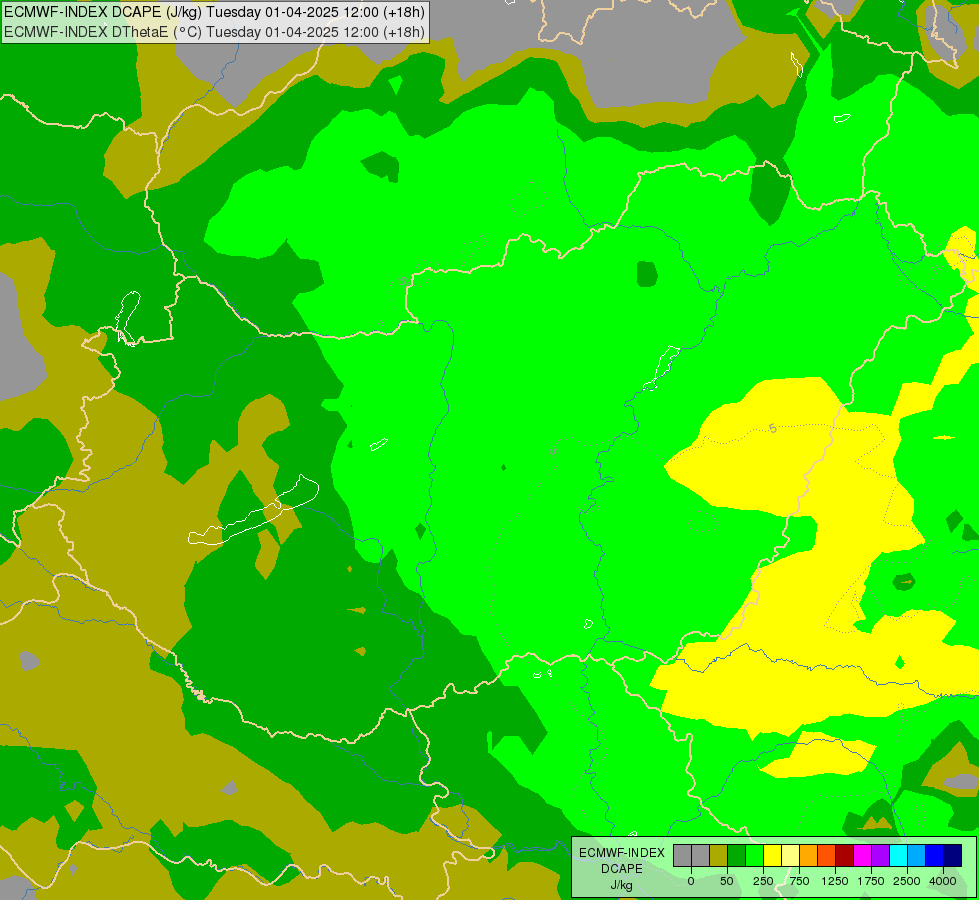The width and height of the screenshot is (979, 900).
Task: Click the bright green legend swatch
Action: tap(754, 856)
